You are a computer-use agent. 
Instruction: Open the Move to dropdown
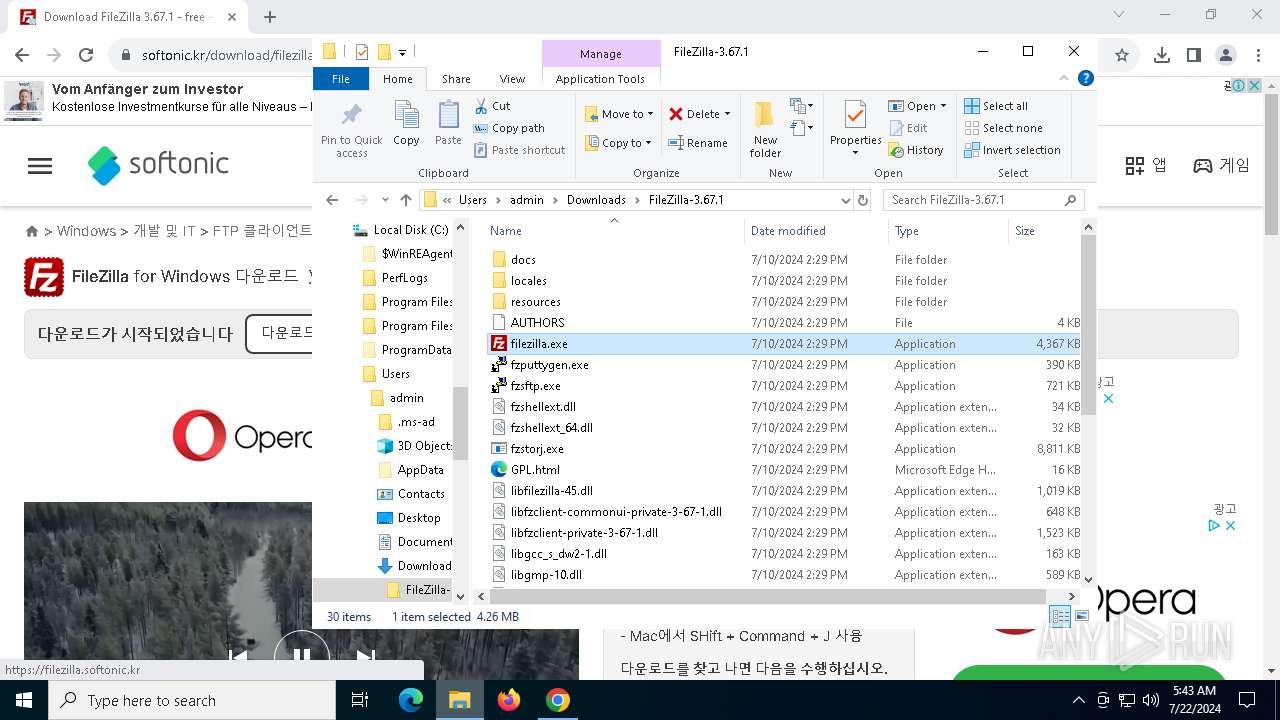click(x=619, y=114)
